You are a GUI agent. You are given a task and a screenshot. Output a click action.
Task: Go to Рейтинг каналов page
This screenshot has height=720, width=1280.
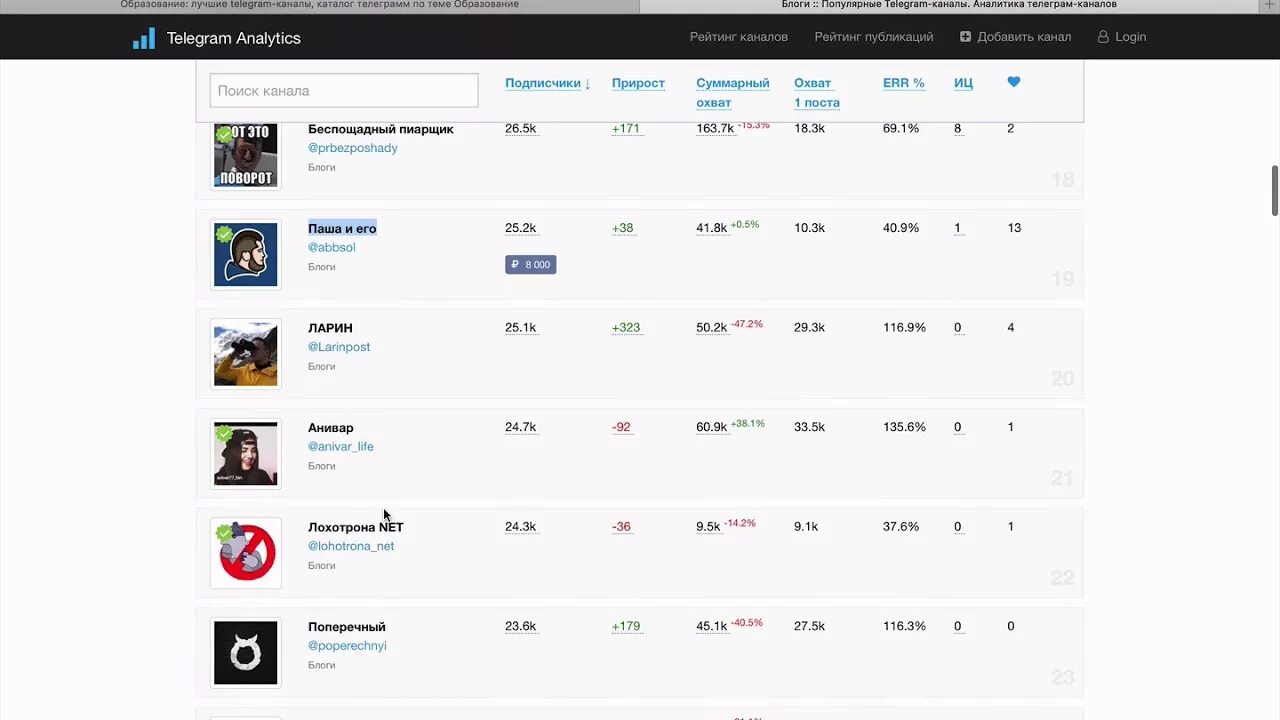[x=739, y=37]
